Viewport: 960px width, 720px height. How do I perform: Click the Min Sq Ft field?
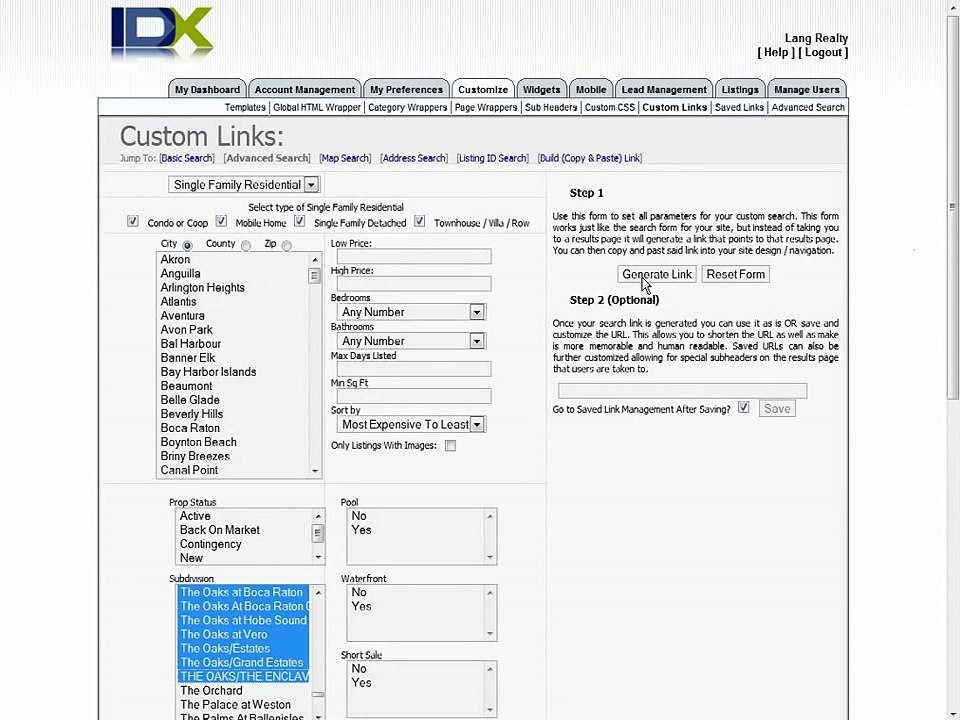414,396
